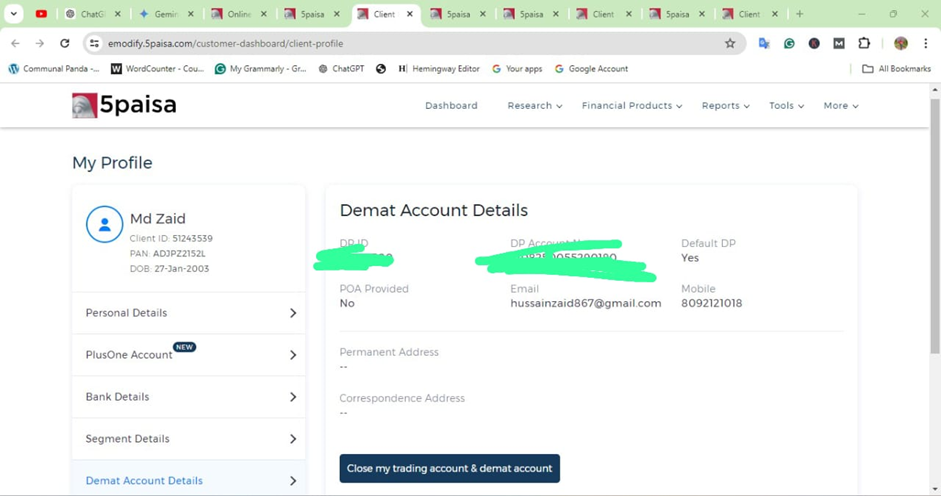
Task: Go back to previous page
Action: pyautogui.click(x=16, y=43)
